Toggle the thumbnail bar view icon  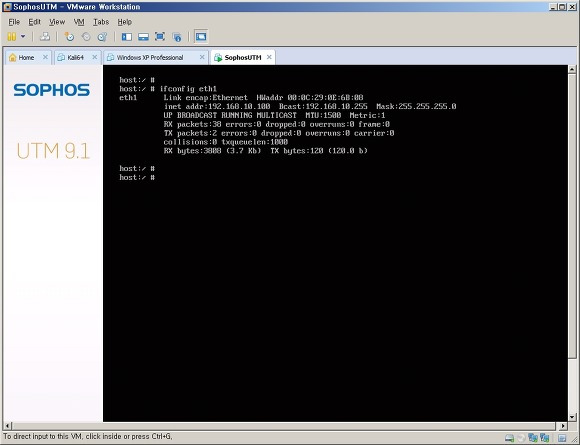click(x=143, y=37)
